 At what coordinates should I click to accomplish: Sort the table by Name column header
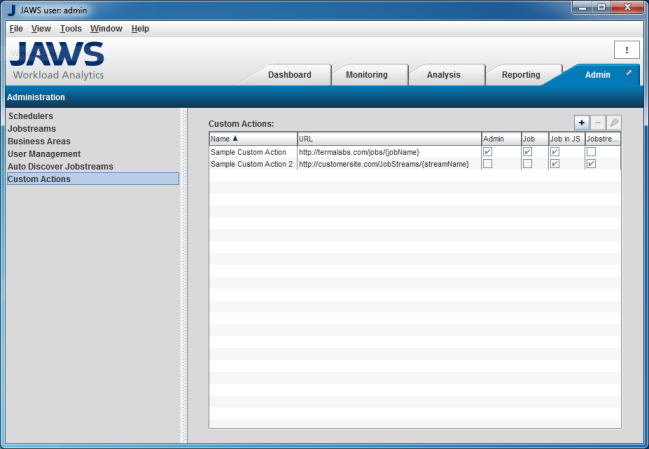(253, 139)
